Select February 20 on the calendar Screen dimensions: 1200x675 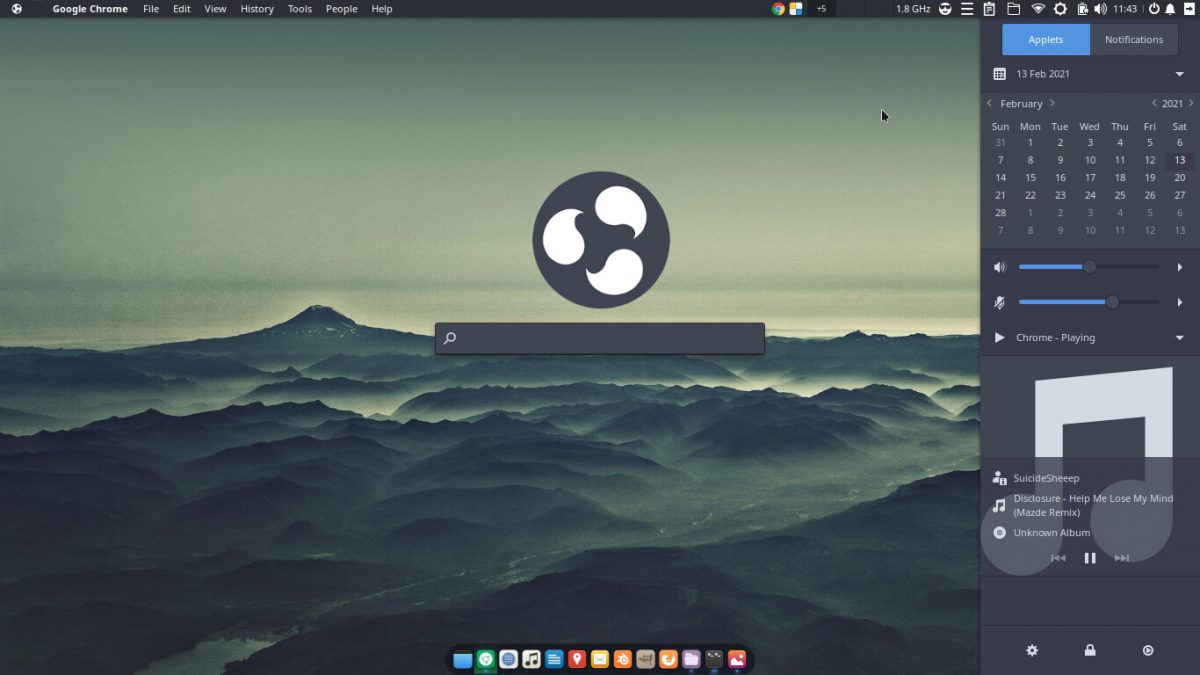[x=1179, y=177]
